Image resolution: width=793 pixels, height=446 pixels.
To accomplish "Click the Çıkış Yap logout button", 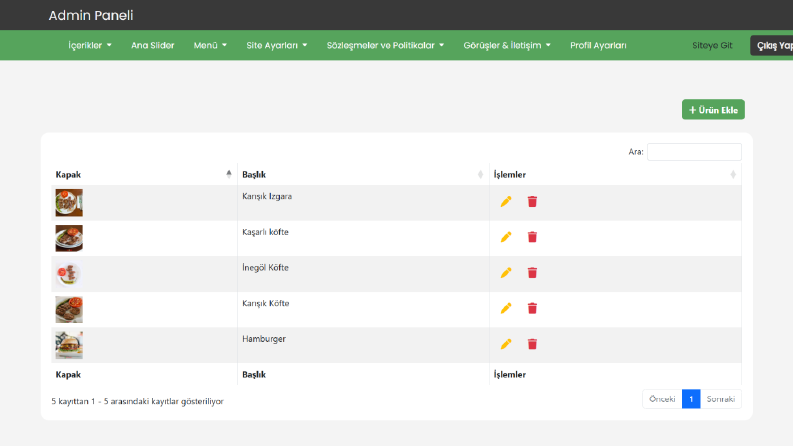I will click(772, 46).
